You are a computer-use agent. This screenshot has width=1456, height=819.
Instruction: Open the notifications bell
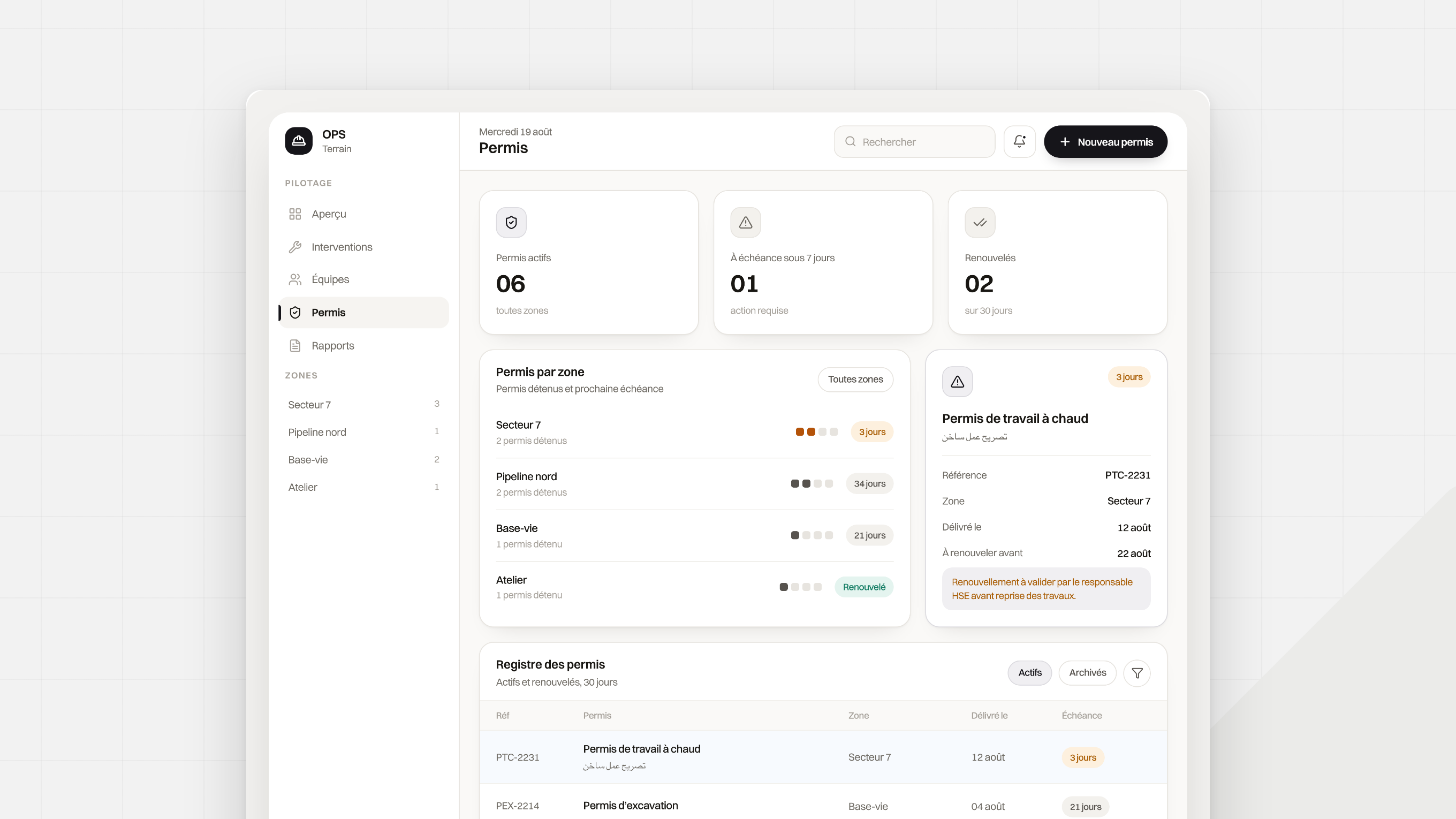click(x=1019, y=141)
